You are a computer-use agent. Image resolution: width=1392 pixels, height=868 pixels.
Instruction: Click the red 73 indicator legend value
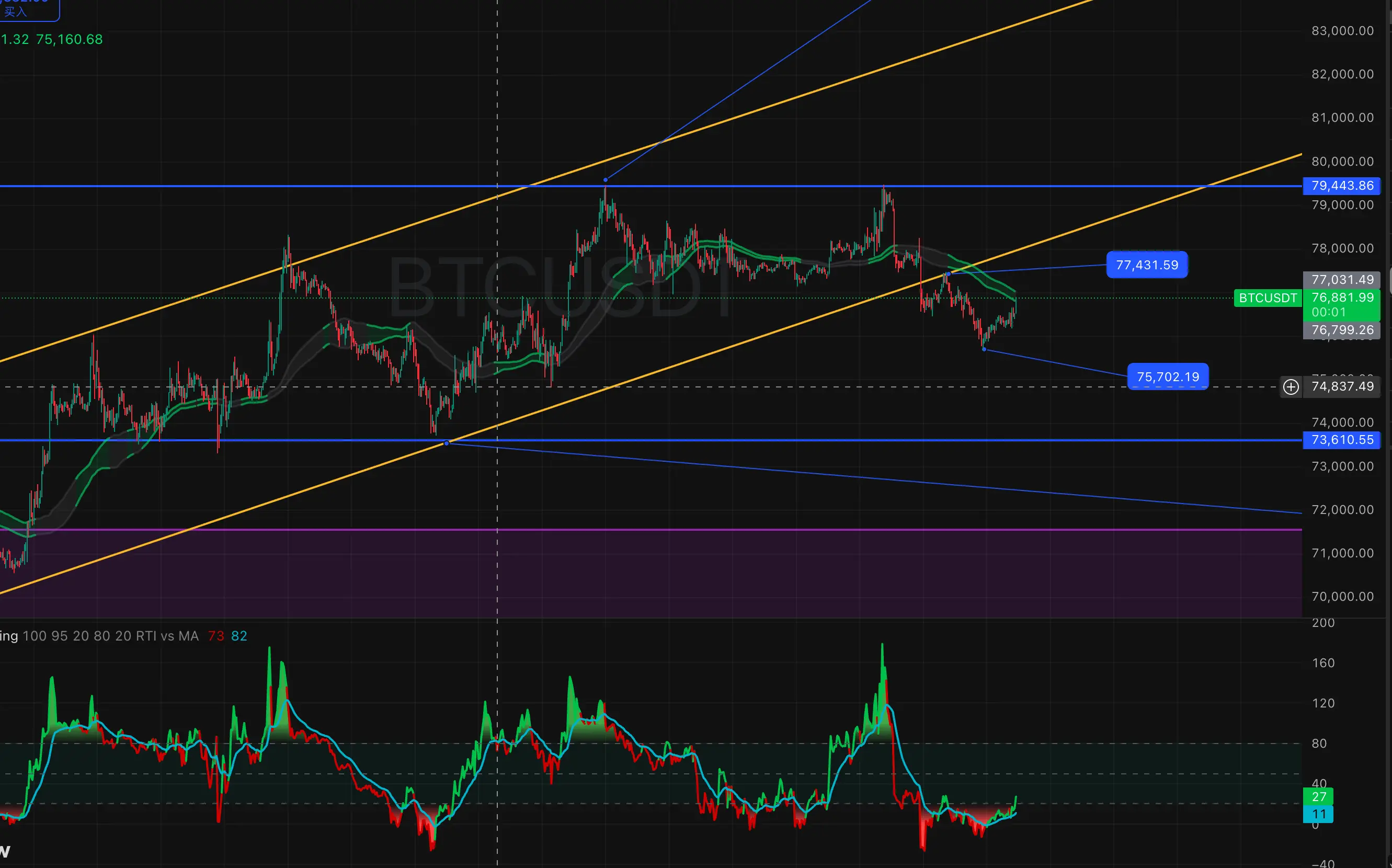click(216, 636)
